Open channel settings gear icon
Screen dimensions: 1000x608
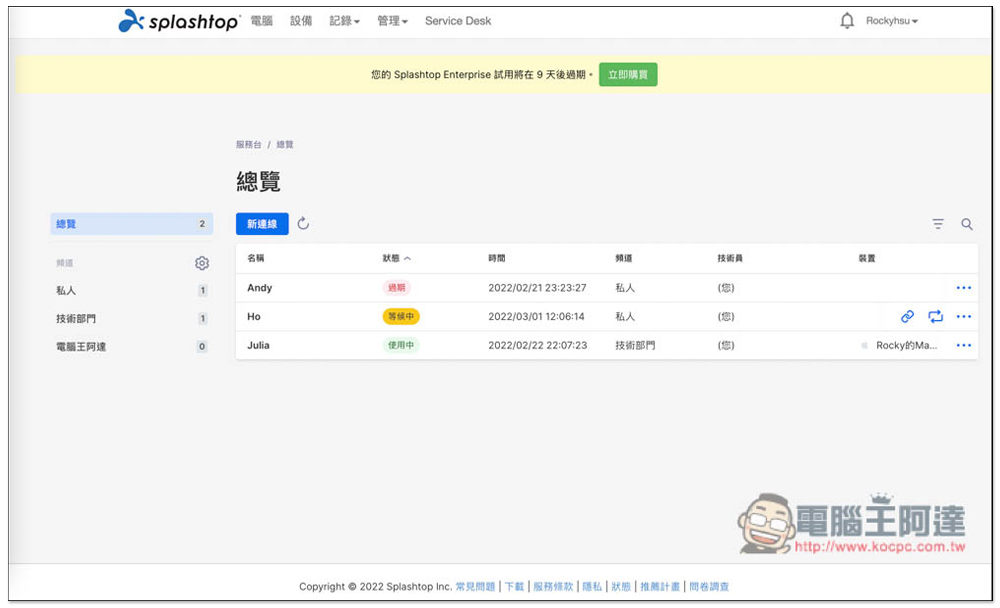(x=202, y=263)
